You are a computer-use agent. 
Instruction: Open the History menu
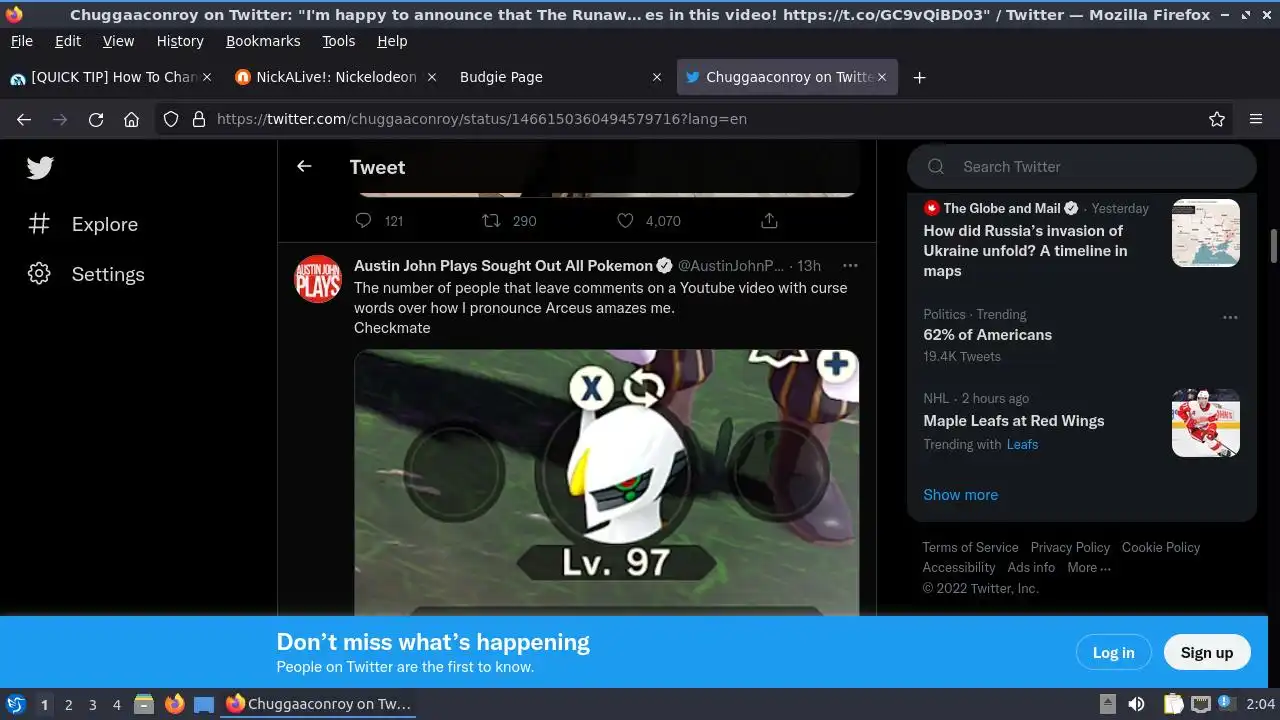(x=180, y=41)
